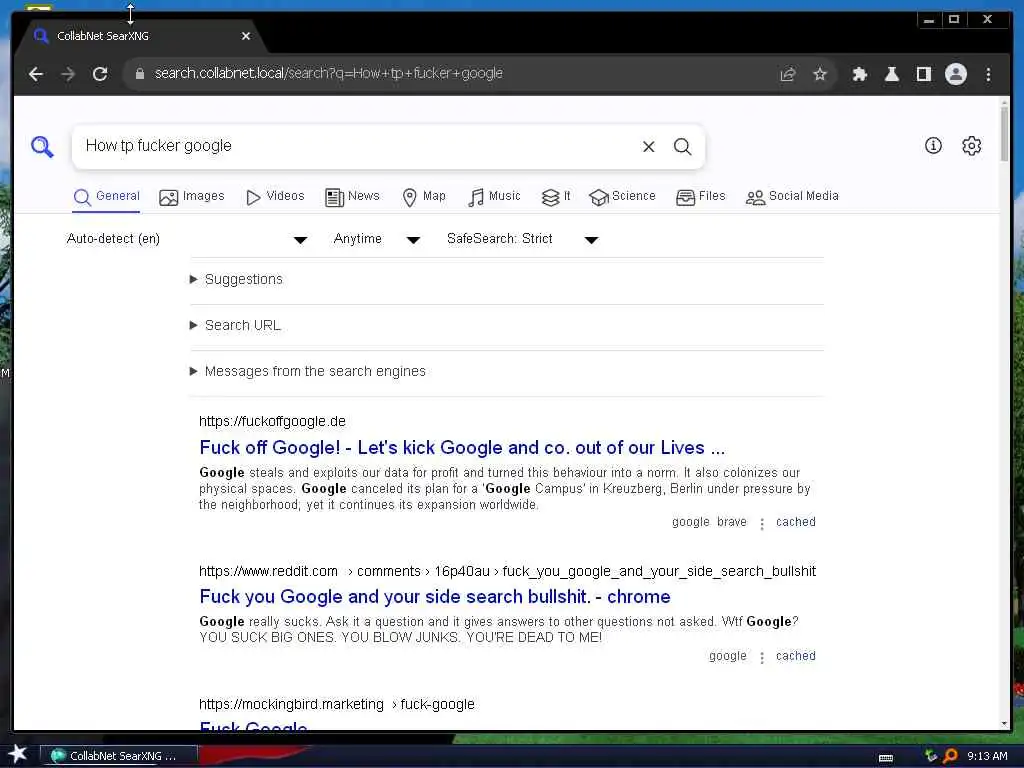Open the reddit 'side search bullshit' result link

click(435, 597)
